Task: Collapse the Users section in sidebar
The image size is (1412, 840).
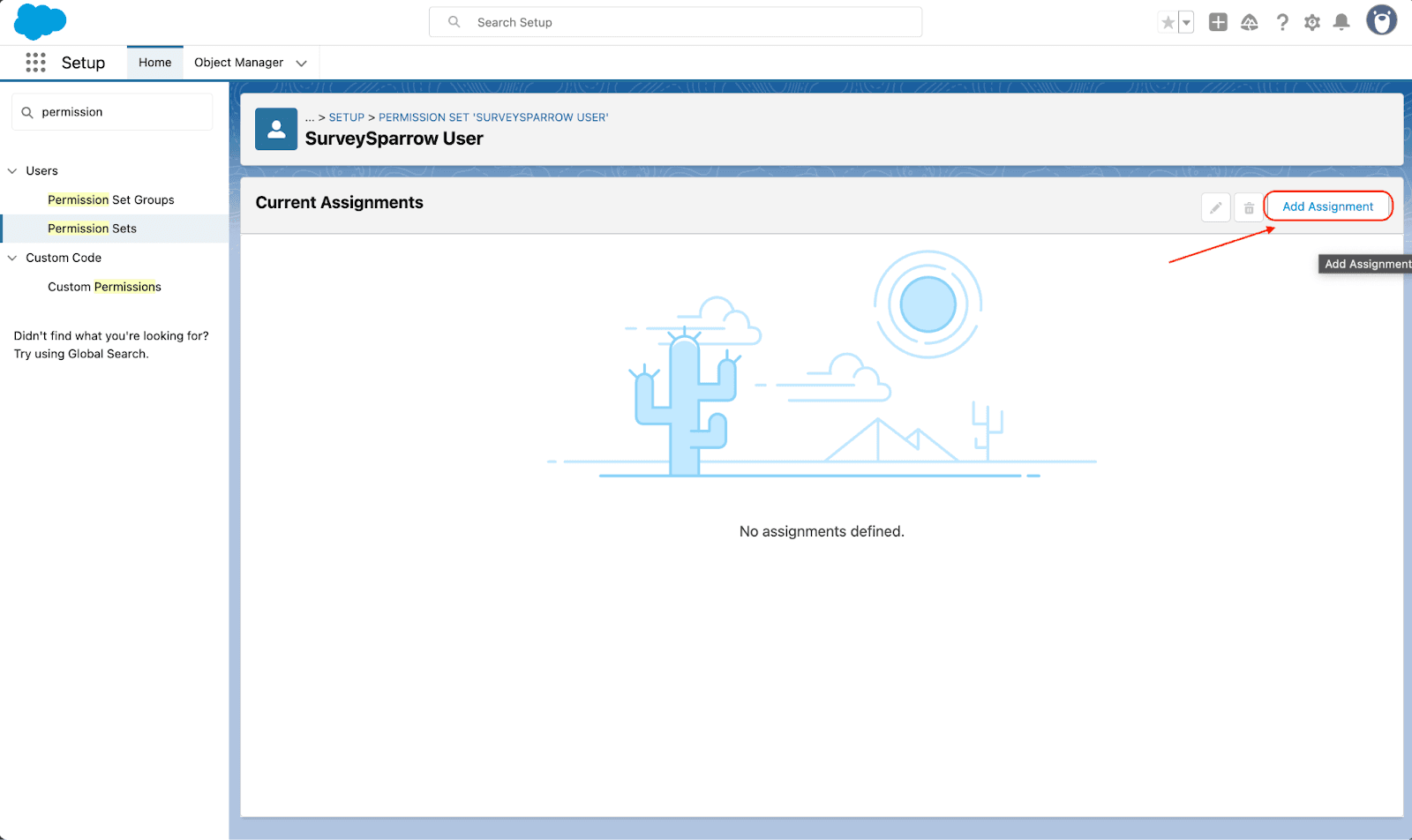Action: [12, 171]
